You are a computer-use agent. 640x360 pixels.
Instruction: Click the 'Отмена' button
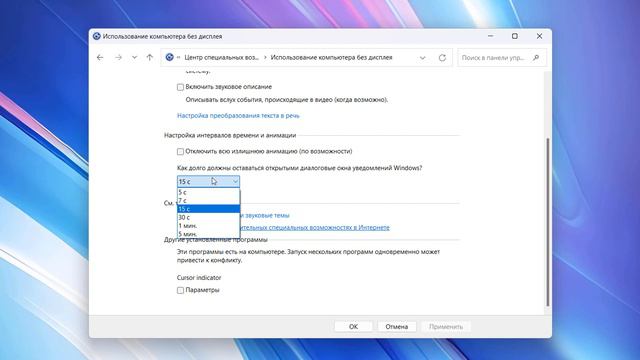click(396, 327)
